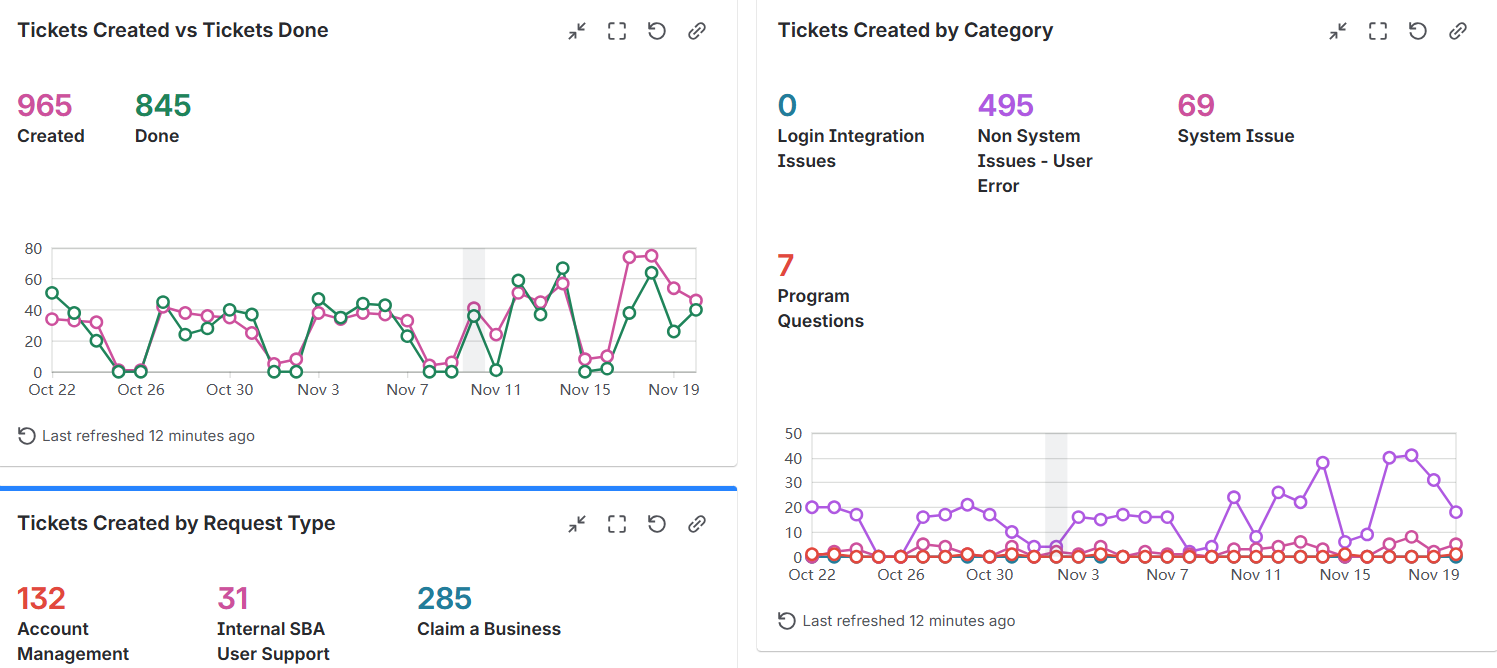The height and width of the screenshot is (668, 1497).
Task: Open the 285 Claim a Business count
Action: click(445, 598)
